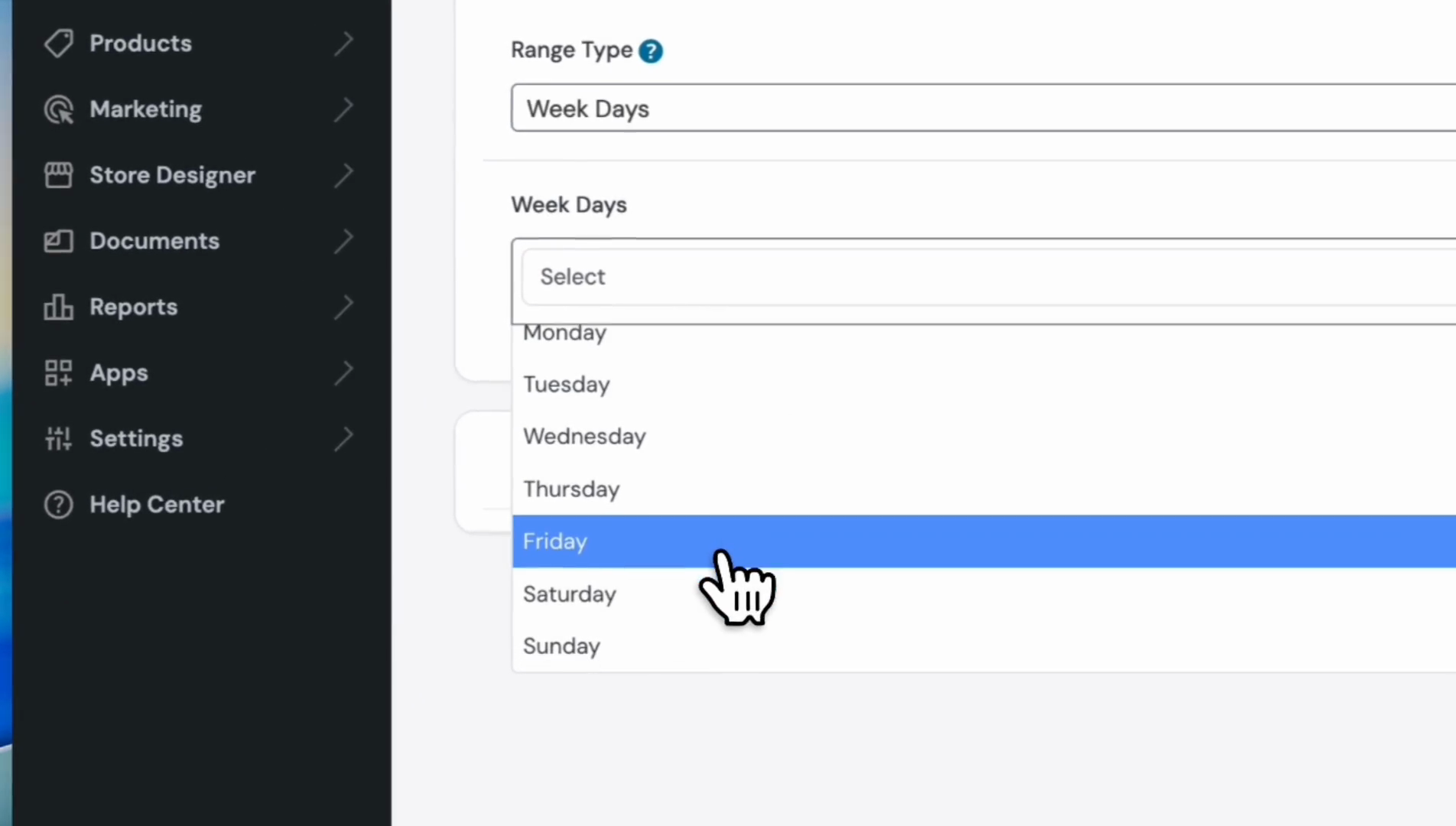This screenshot has height=826, width=1456.
Task: Select Sunday from the weekday list
Action: 562,646
